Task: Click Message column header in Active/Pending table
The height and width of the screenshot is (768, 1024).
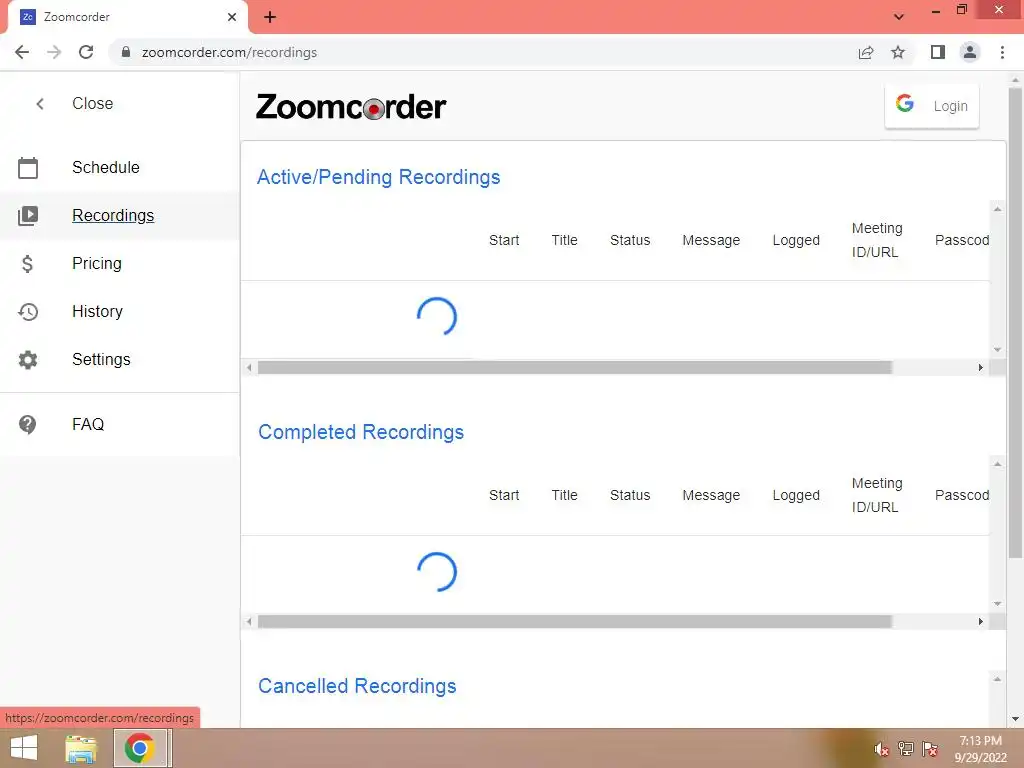Action: coord(711,240)
